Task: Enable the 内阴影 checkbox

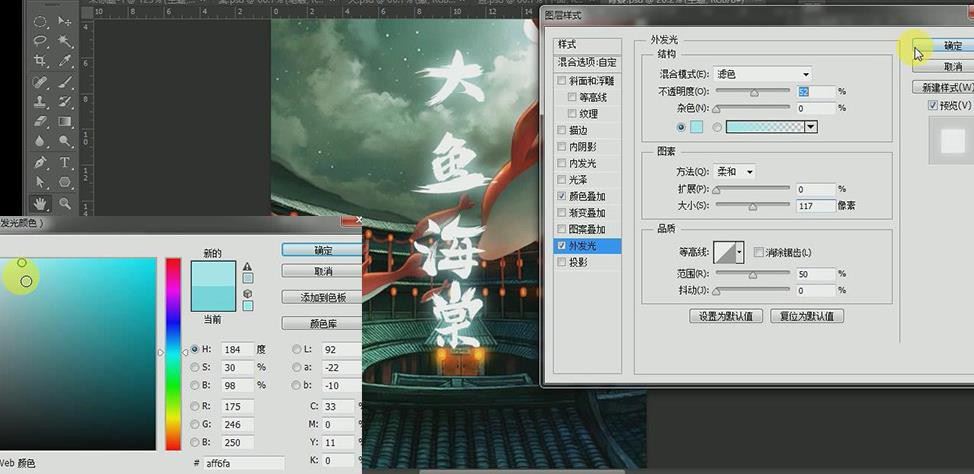Action: (x=562, y=147)
